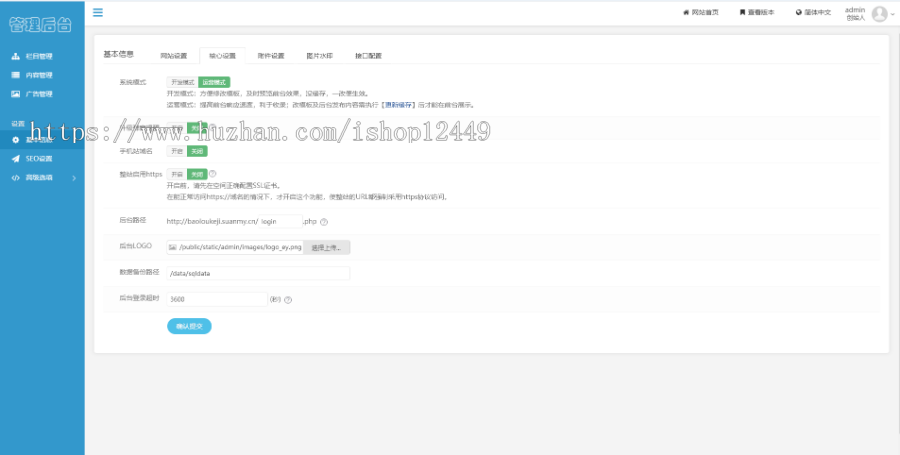Click the 3600 login timeout field
Viewport: 900px width, 455px height.
point(218,300)
